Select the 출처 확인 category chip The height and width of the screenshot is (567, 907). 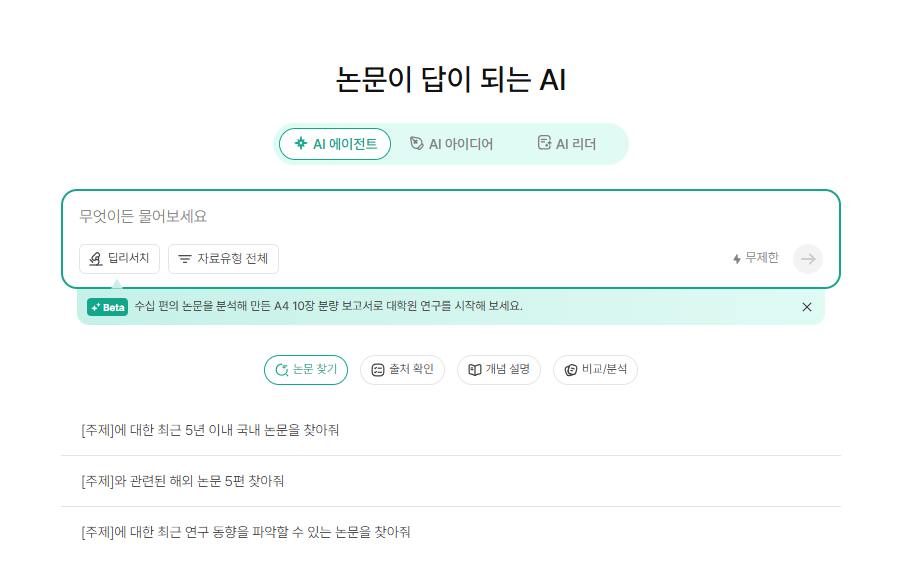point(403,370)
